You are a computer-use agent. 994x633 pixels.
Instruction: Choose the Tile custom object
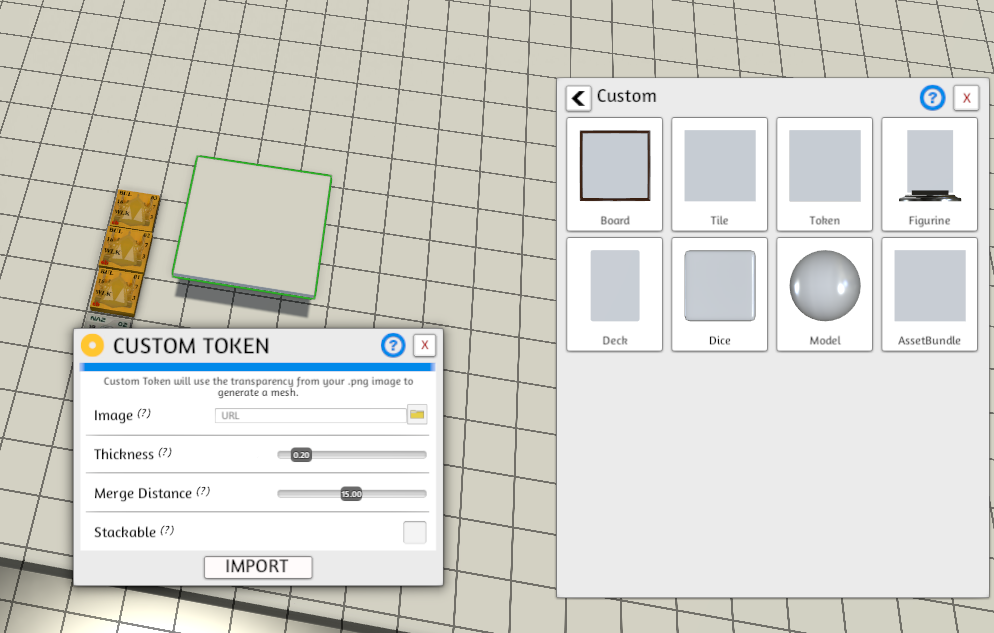(720, 174)
